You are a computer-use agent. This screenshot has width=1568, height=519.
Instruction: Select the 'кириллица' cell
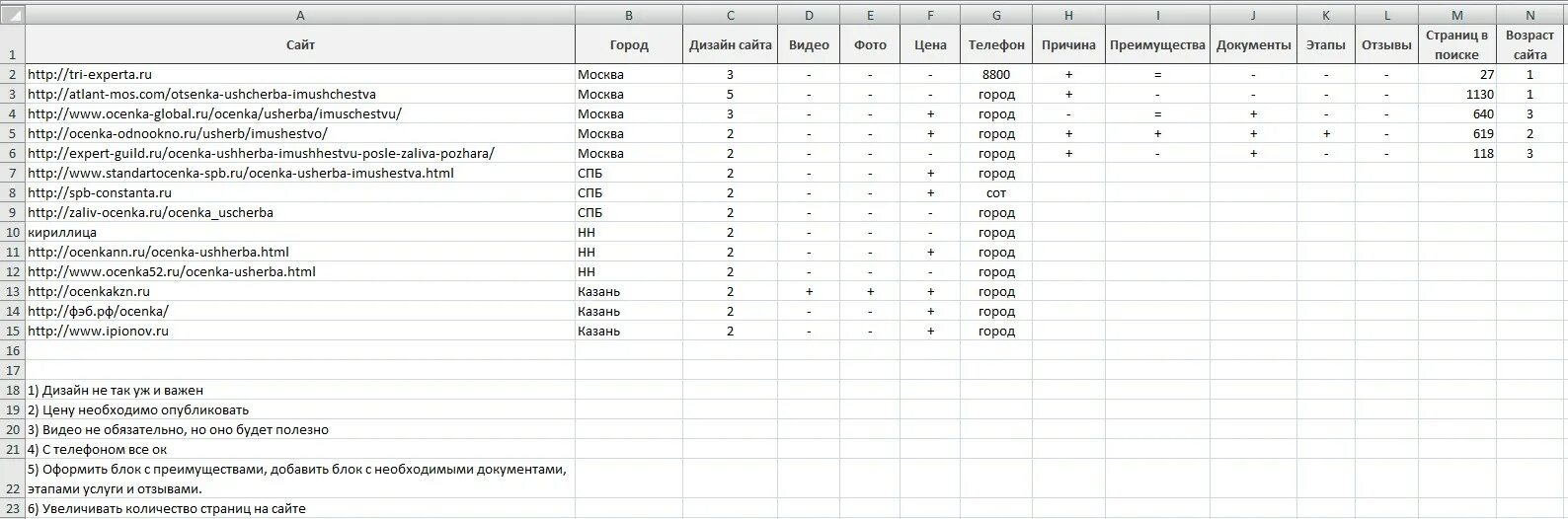[x=300, y=232]
